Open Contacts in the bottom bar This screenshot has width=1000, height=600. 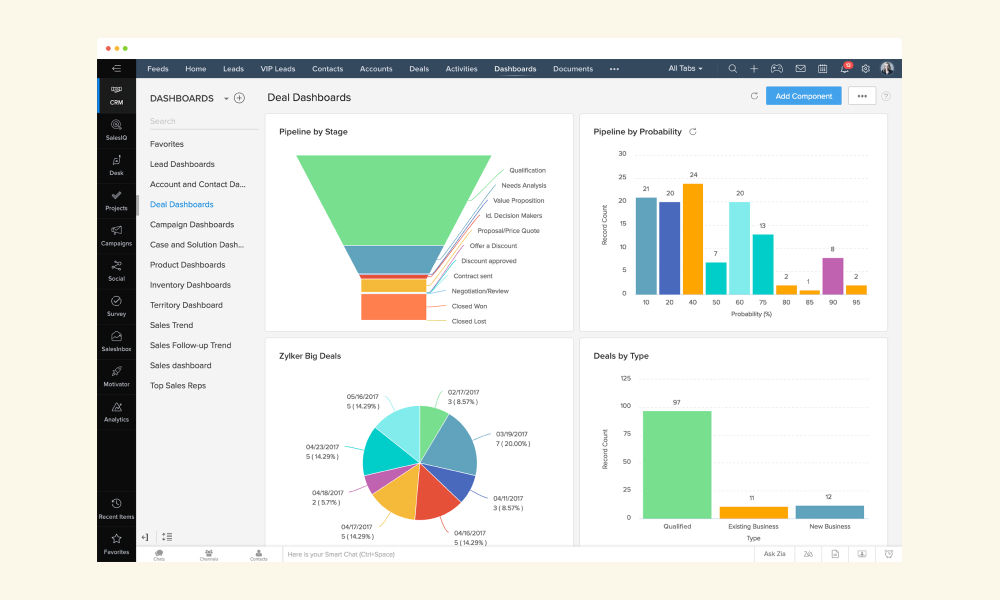point(258,555)
